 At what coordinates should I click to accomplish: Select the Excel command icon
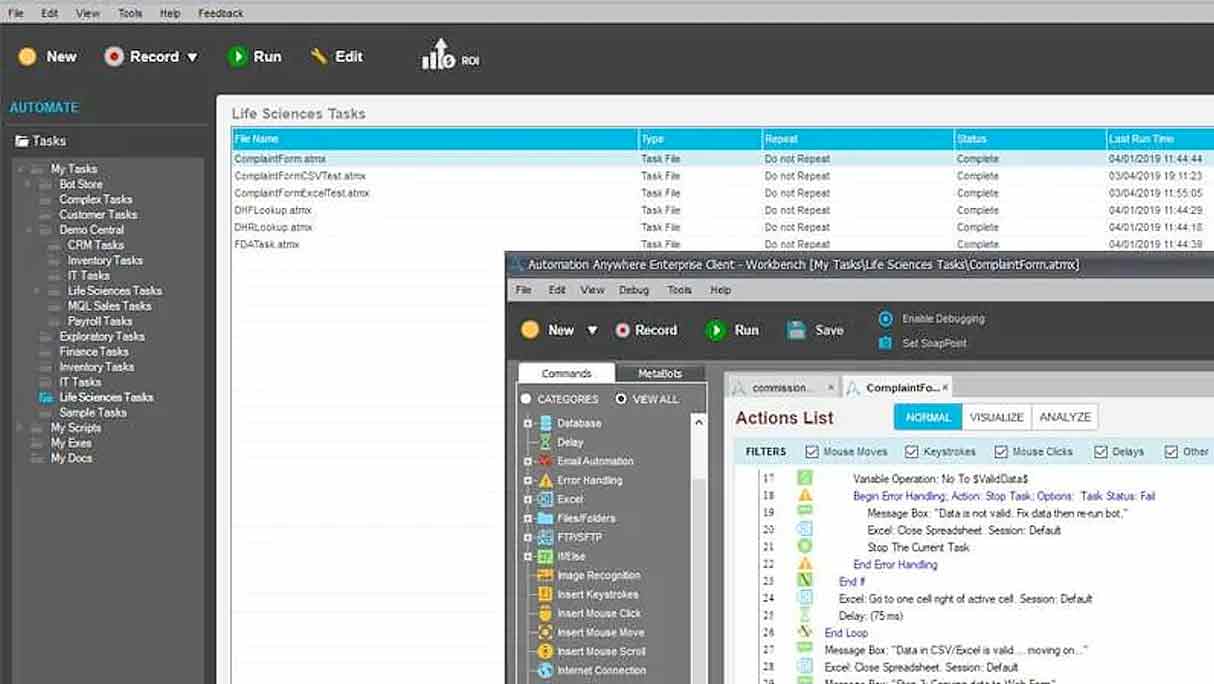coord(545,499)
